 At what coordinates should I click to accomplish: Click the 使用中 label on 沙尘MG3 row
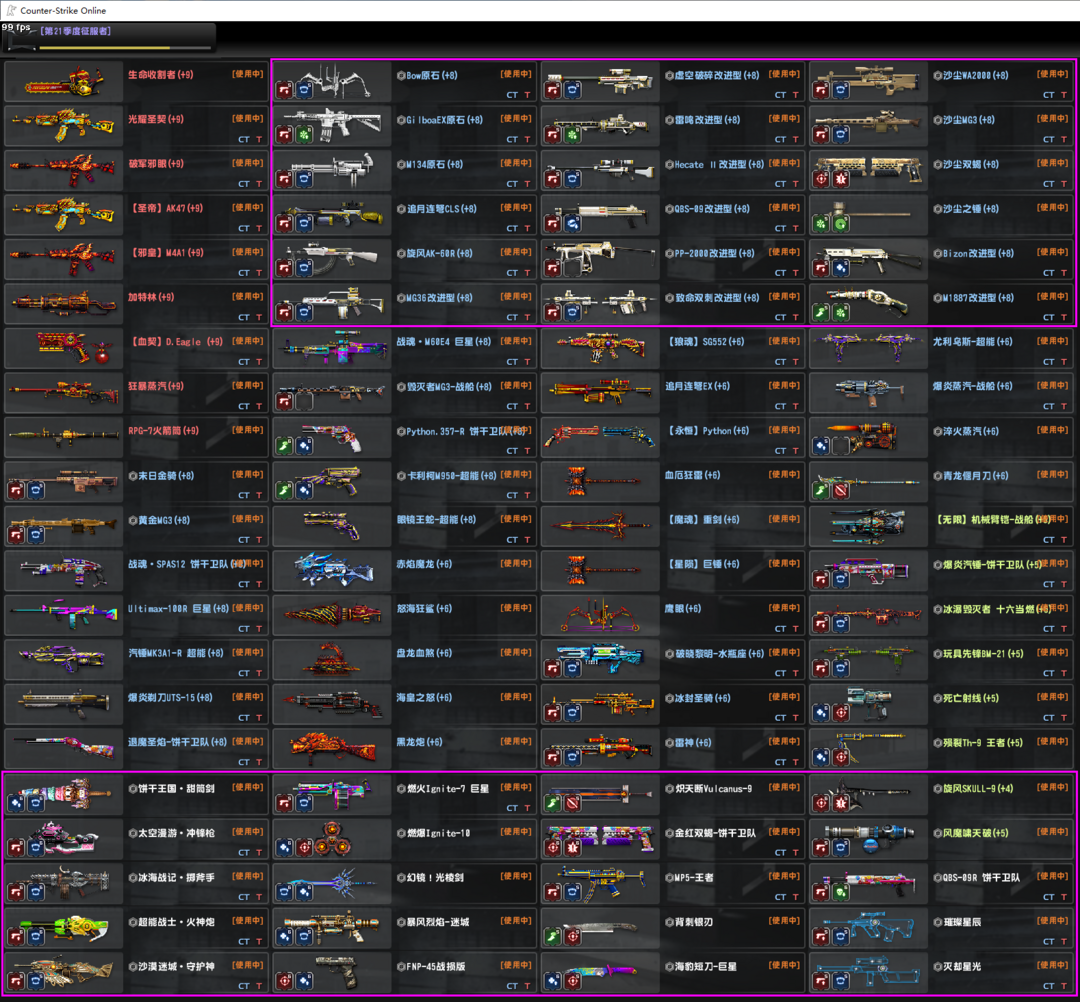coord(1052,118)
